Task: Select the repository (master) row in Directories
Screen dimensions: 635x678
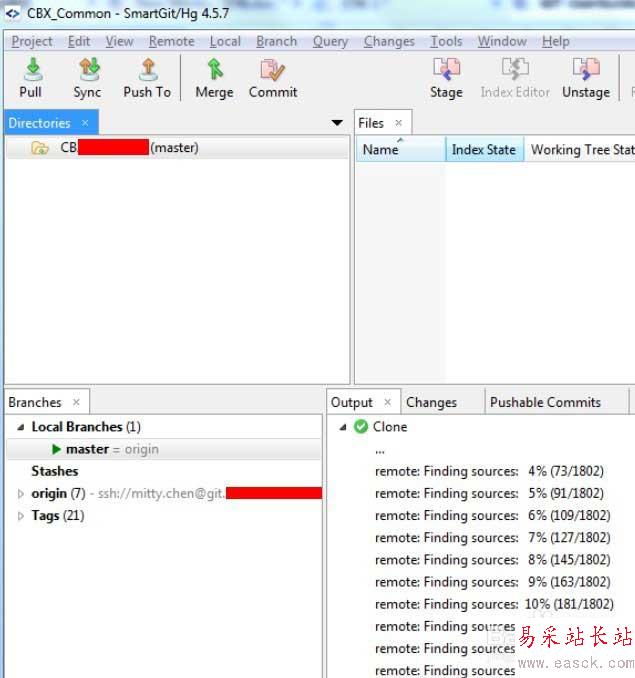Action: click(x=178, y=148)
